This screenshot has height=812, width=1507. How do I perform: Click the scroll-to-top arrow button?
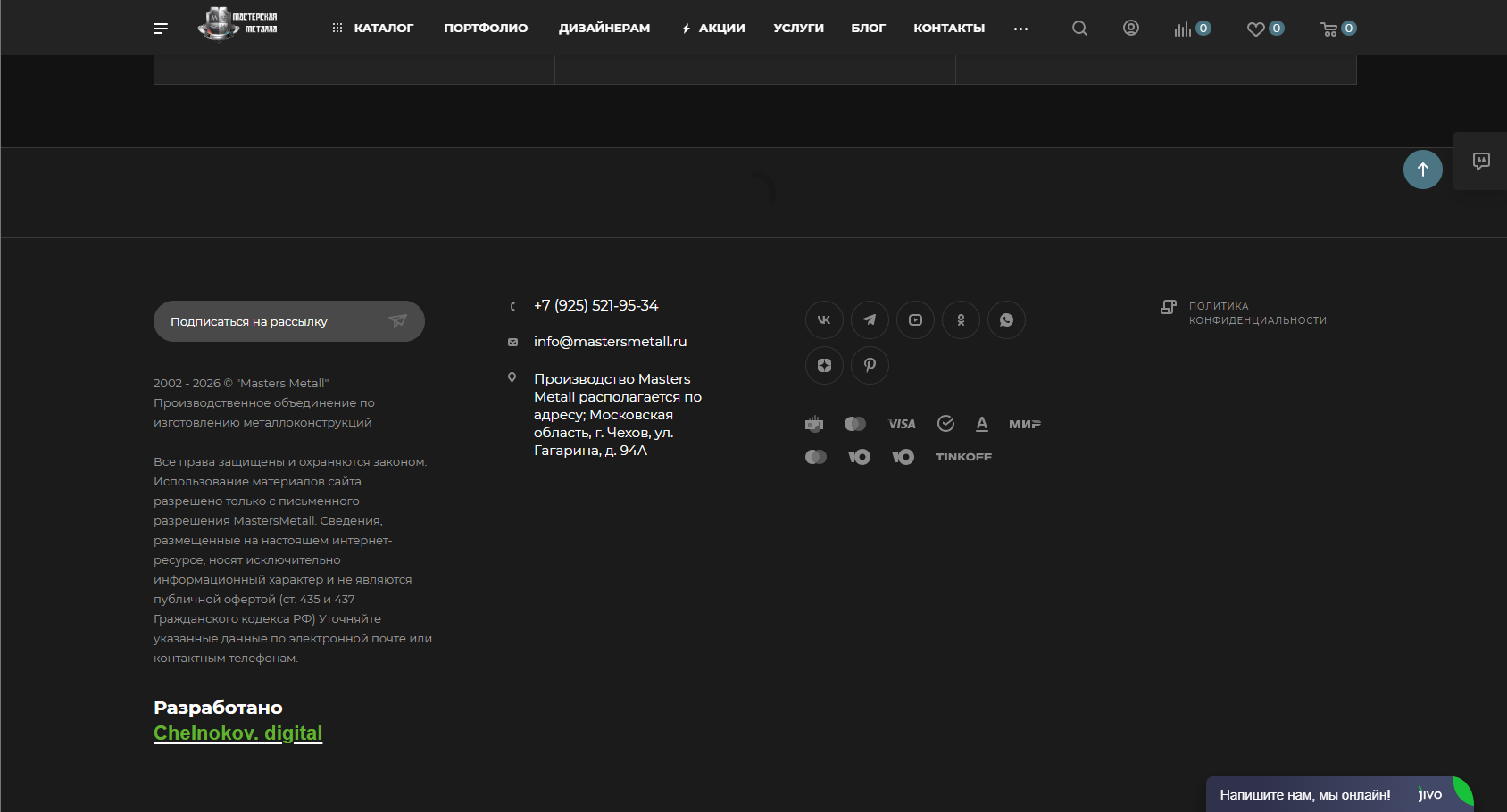click(x=1423, y=170)
